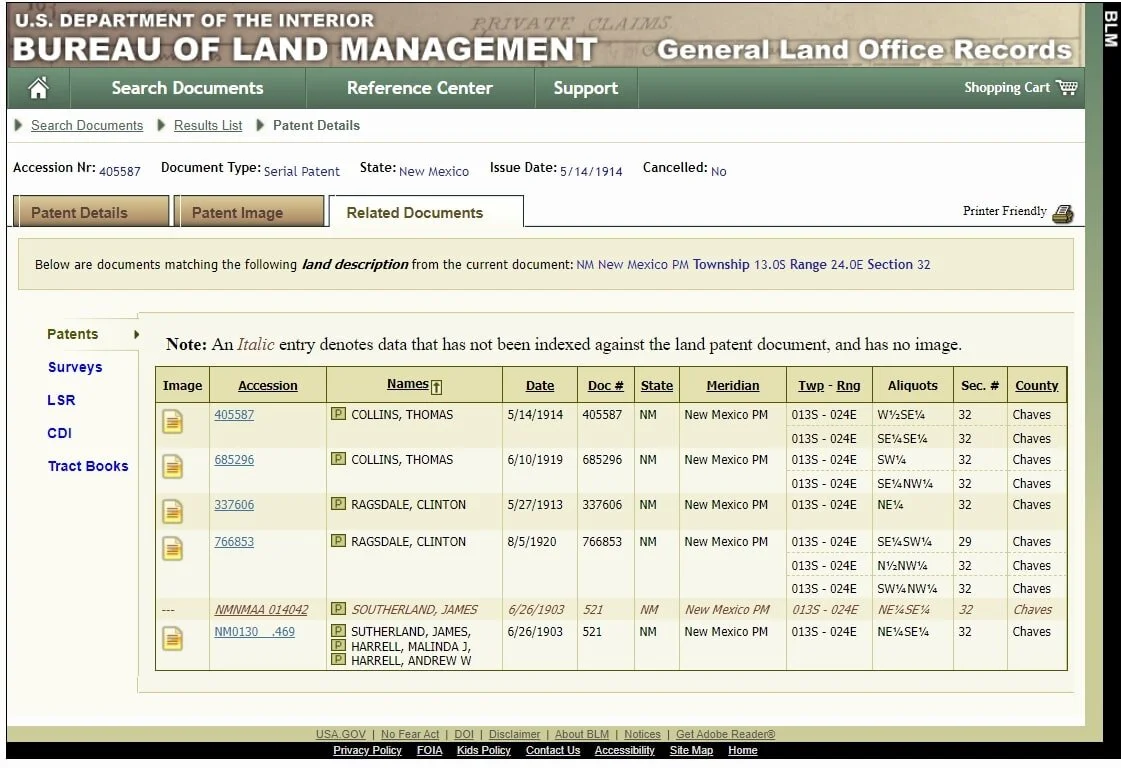
Task: Select LSR in the side menu
Action: coord(61,400)
